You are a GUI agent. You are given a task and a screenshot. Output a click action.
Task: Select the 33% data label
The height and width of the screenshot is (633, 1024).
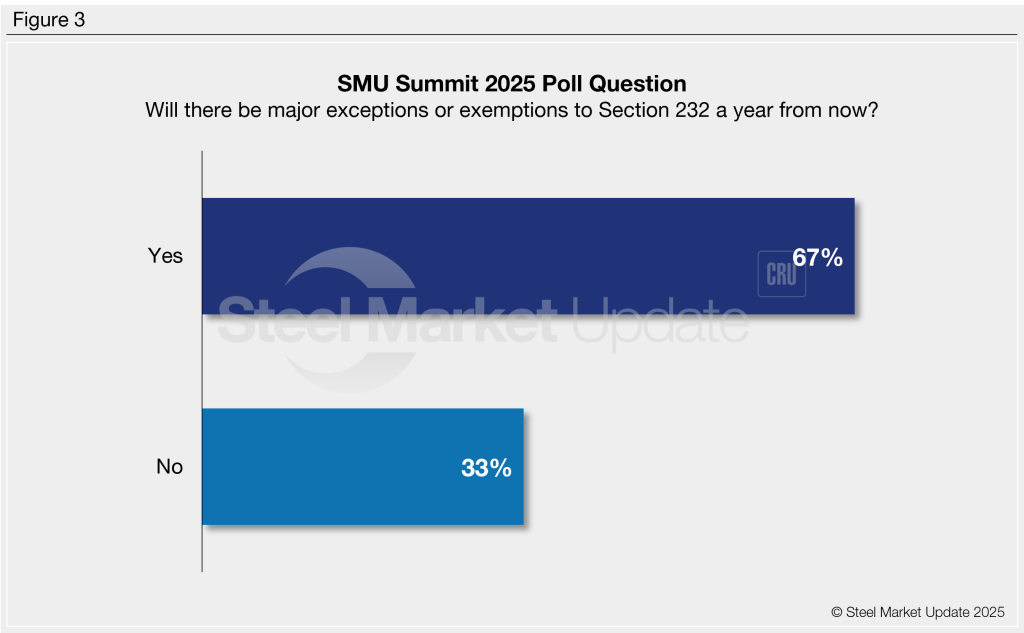point(486,467)
